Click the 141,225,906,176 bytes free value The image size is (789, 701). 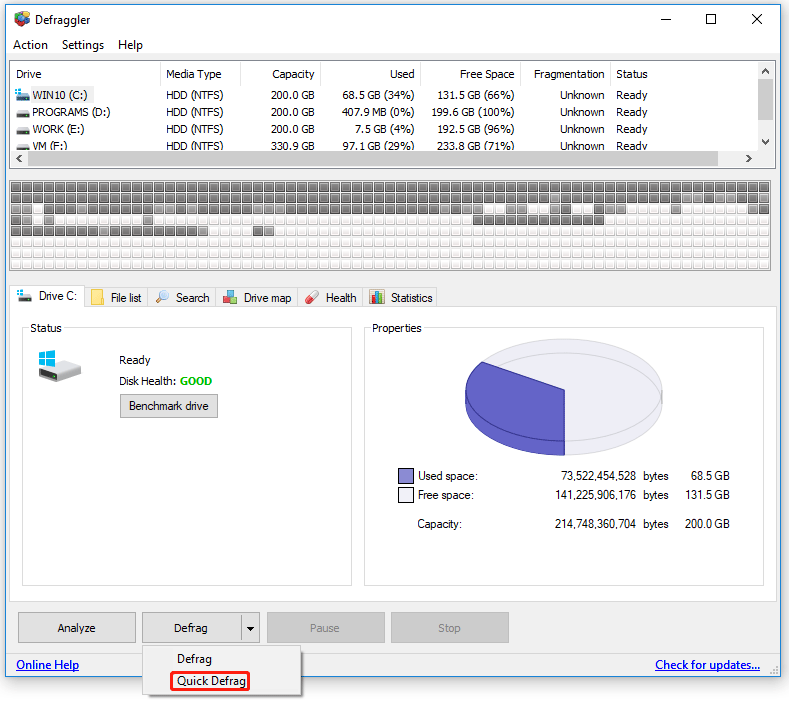coord(595,495)
